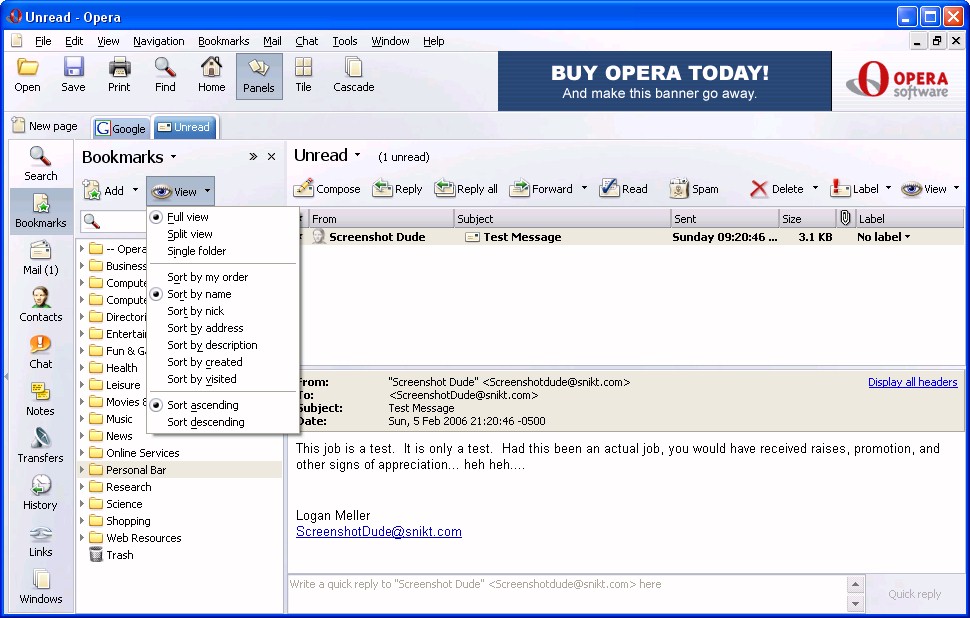Choose Sort descending option
Image resolution: width=970 pixels, height=618 pixels.
(x=205, y=422)
